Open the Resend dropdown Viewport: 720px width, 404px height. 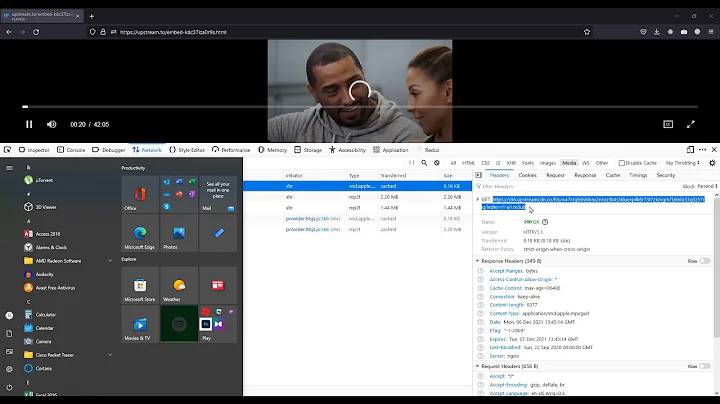click(x=707, y=186)
